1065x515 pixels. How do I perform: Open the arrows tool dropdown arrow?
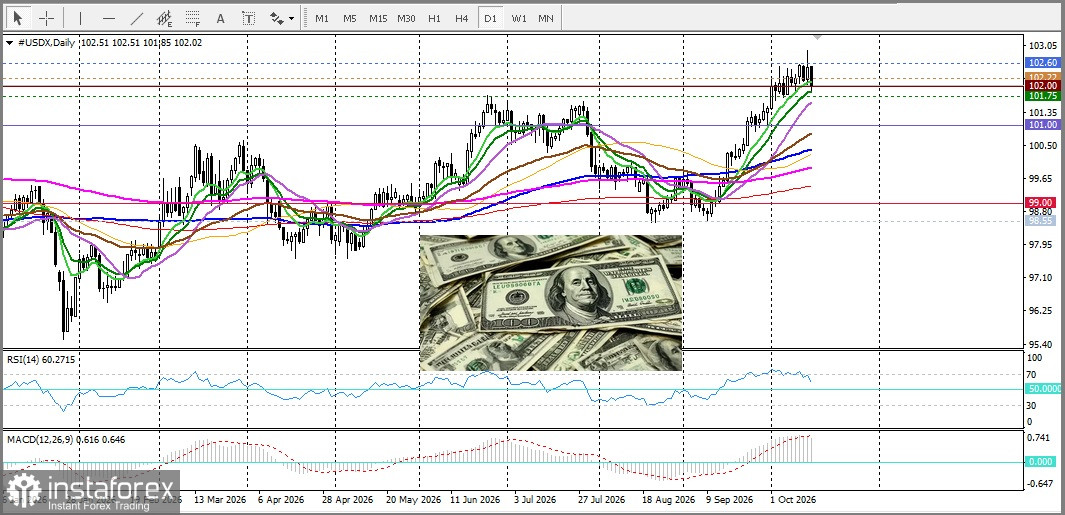click(x=292, y=19)
